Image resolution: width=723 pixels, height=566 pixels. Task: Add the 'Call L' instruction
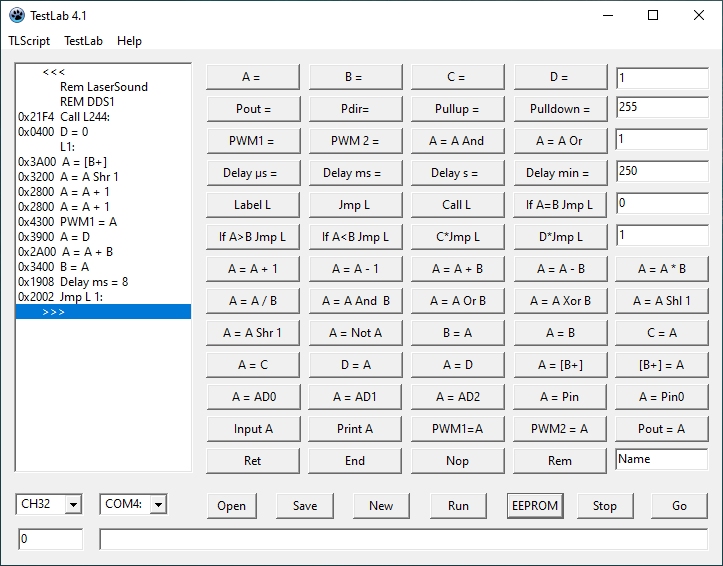[x=456, y=205]
